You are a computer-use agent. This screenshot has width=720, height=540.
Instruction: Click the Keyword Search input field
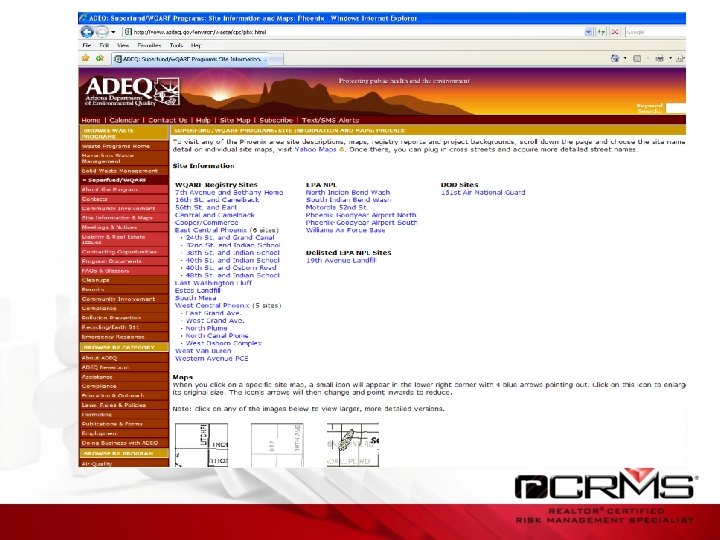pyautogui.click(x=676, y=108)
